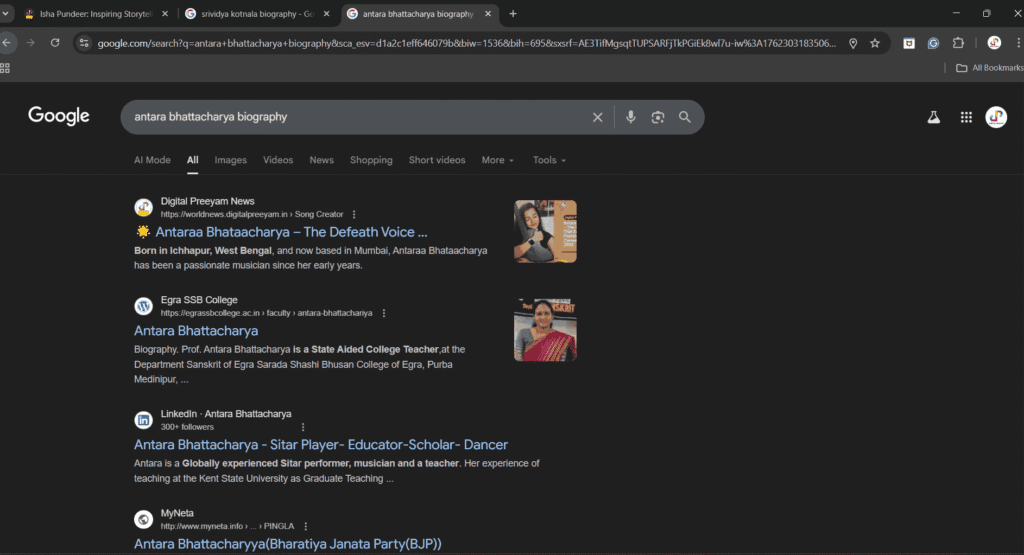This screenshot has width=1024, height=555.
Task: Close the Isha Pundeer browser tab
Action: pos(165,14)
